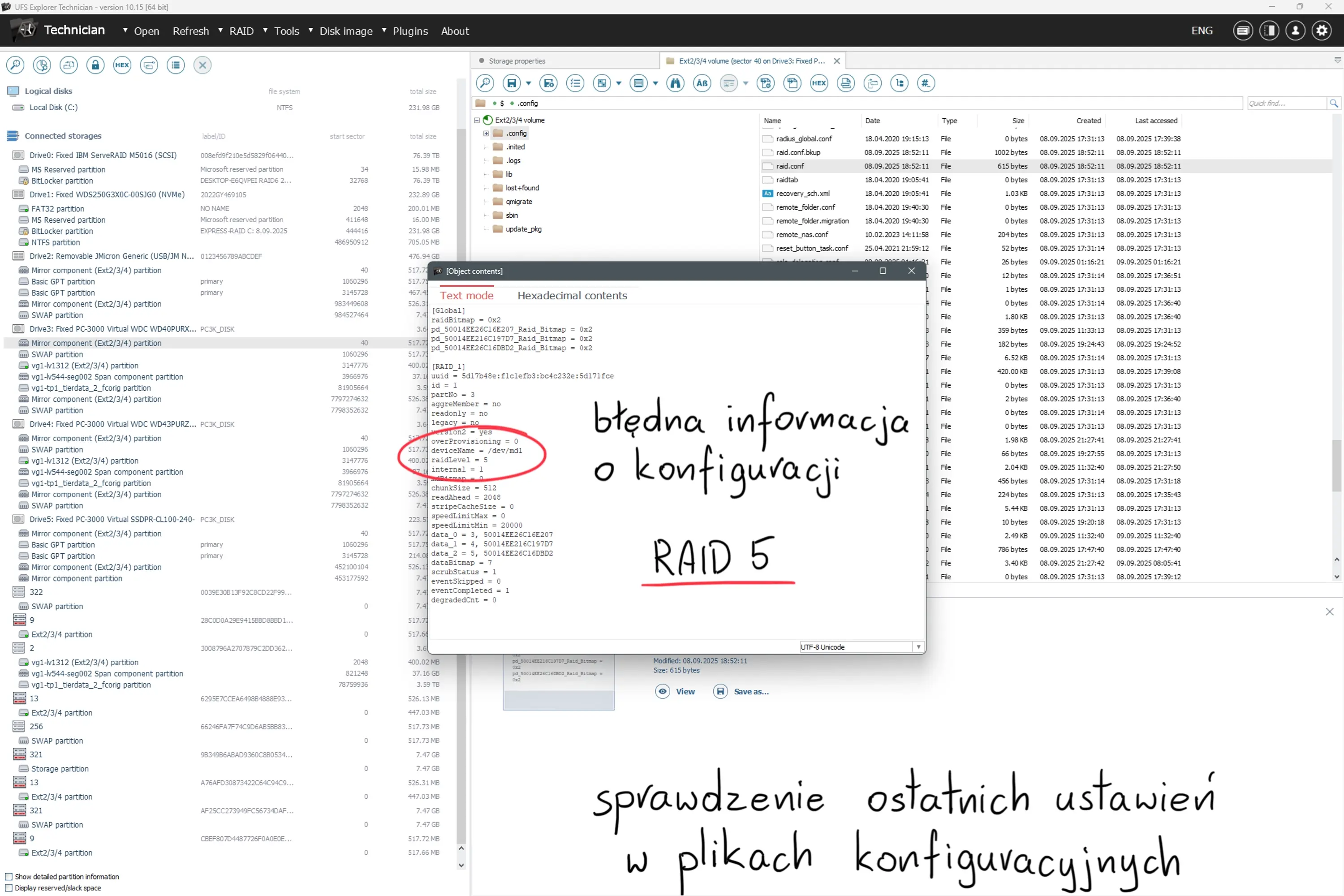
Task: Open the Tools menu
Action: click(288, 31)
